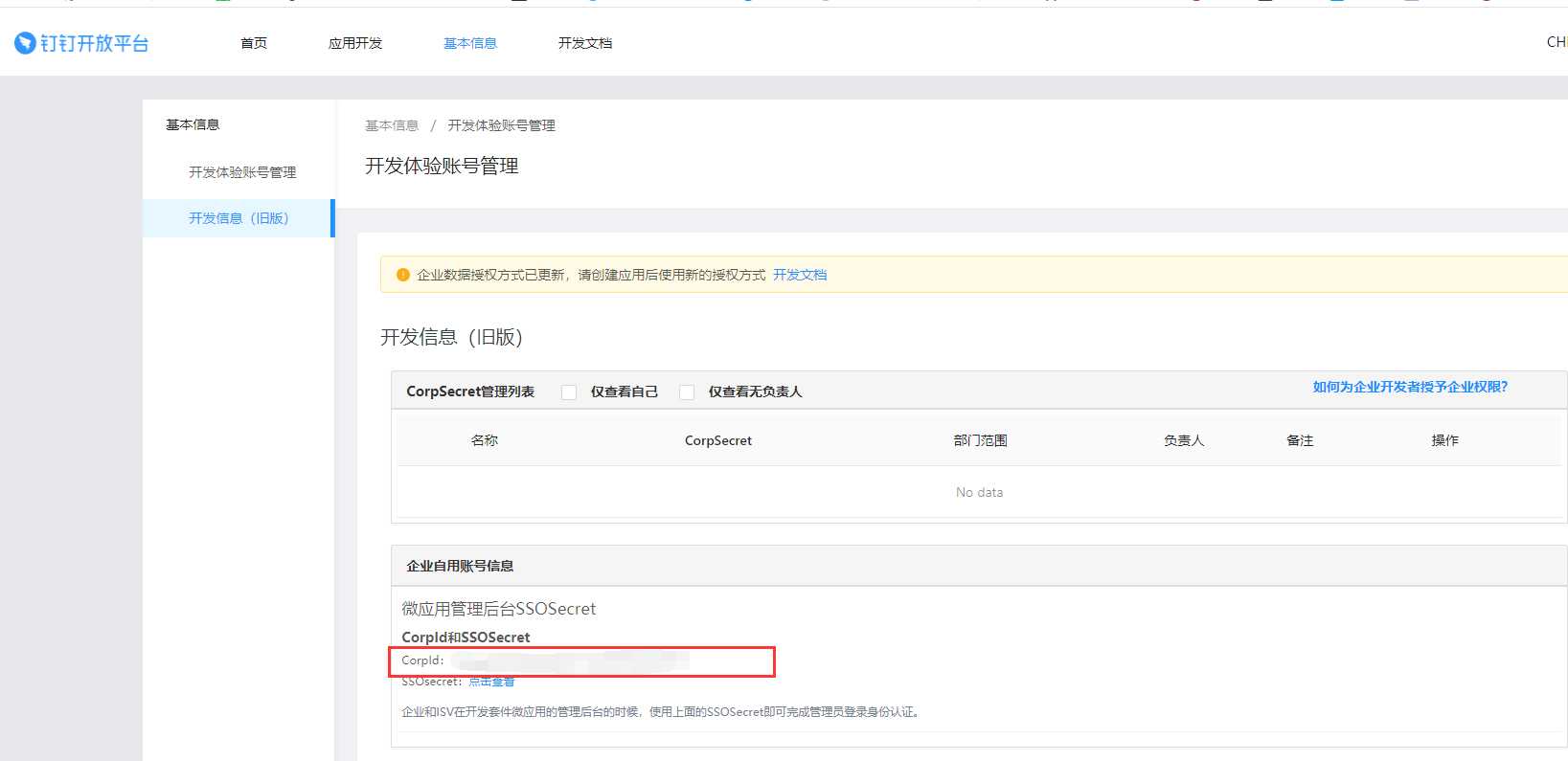Screen dimensions: 1568x761
Task: Click the CorpId和SSOSecret label
Action: tap(466, 638)
